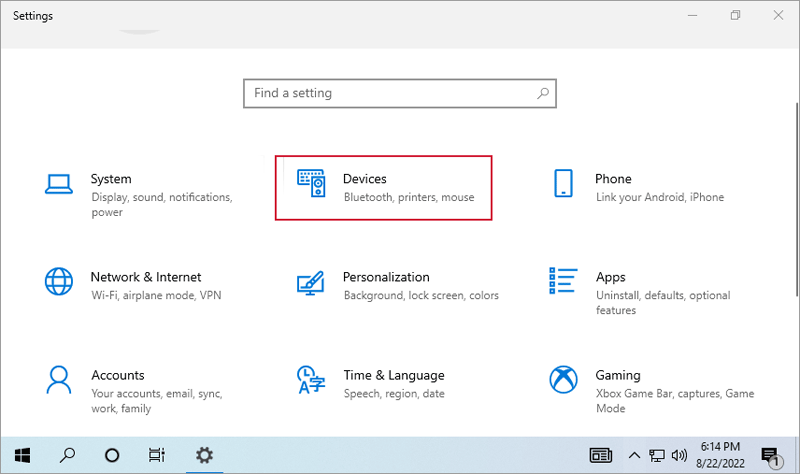Click the taskbar Search magnifier icon
The width and height of the screenshot is (800, 474).
[67, 455]
